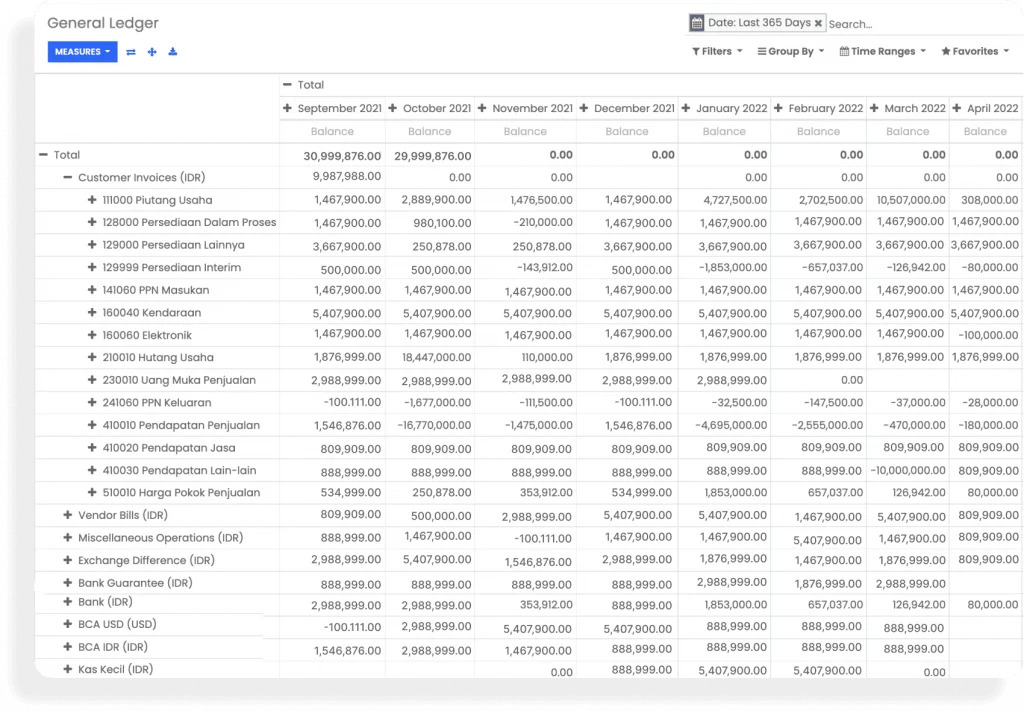Expand 160060 Elektronik row
Image resolution: width=1024 pixels, height=713 pixels.
[92, 335]
